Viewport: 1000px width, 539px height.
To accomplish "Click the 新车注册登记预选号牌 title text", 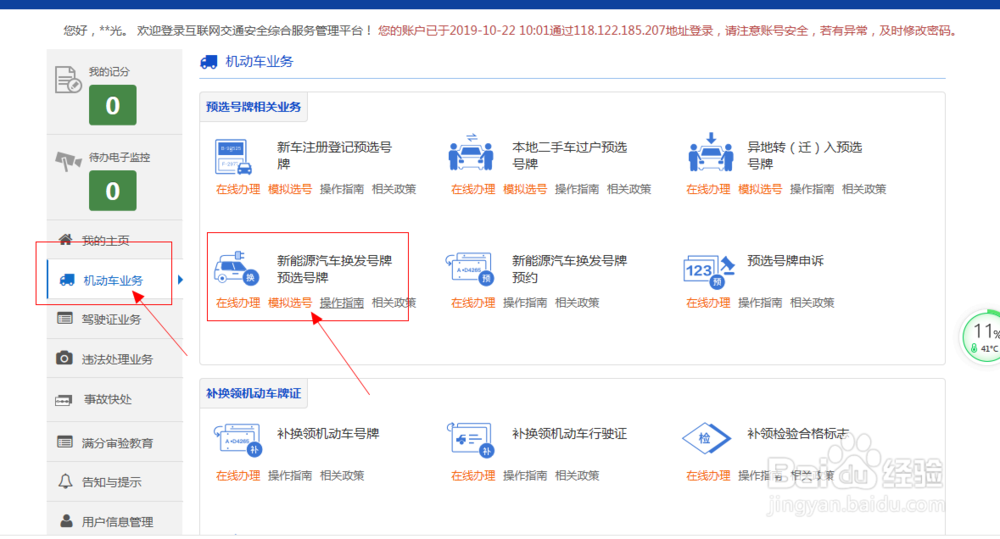I will [334, 156].
